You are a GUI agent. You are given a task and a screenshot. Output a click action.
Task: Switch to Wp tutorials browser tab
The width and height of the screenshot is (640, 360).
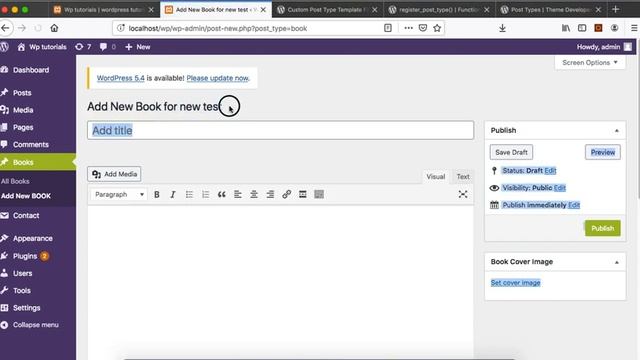tap(104, 9)
